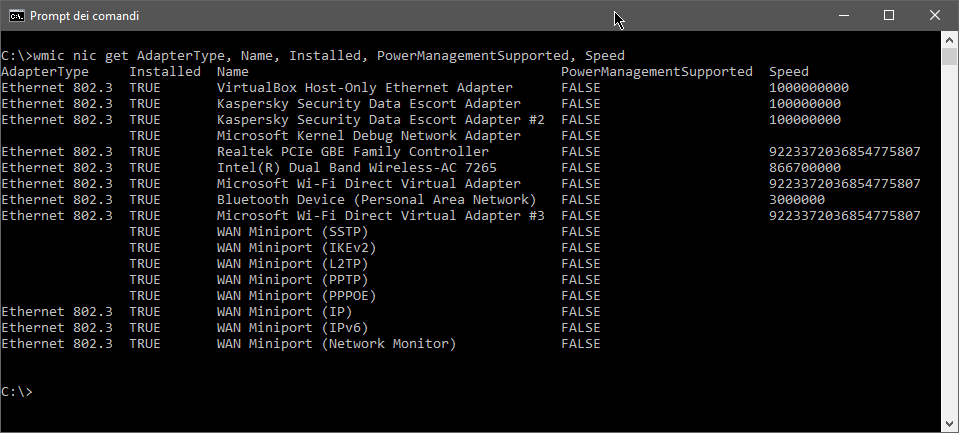Click the Speed column header

click(x=788, y=72)
